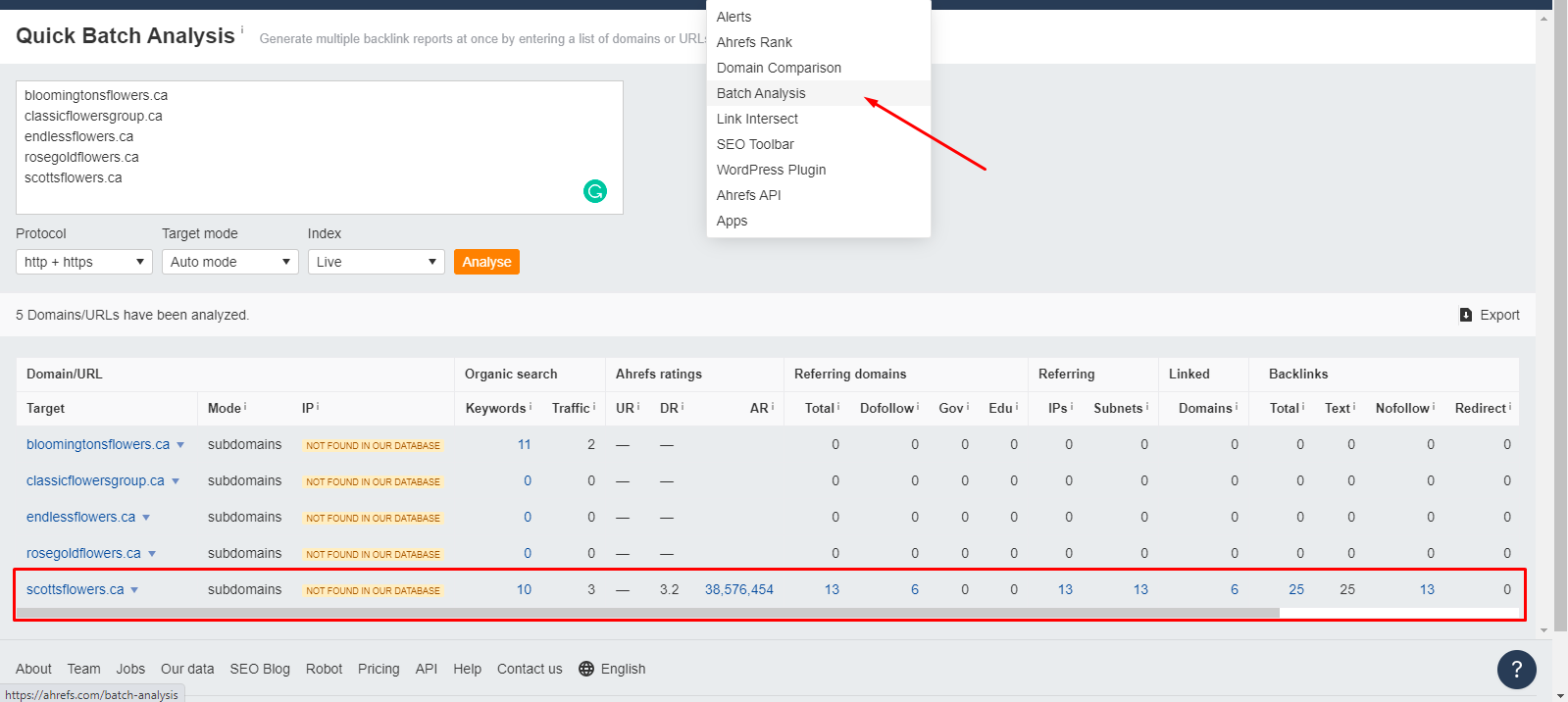1568x702 pixels.
Task: Click the info icon next to Mode column
Action: click(245, 406)
